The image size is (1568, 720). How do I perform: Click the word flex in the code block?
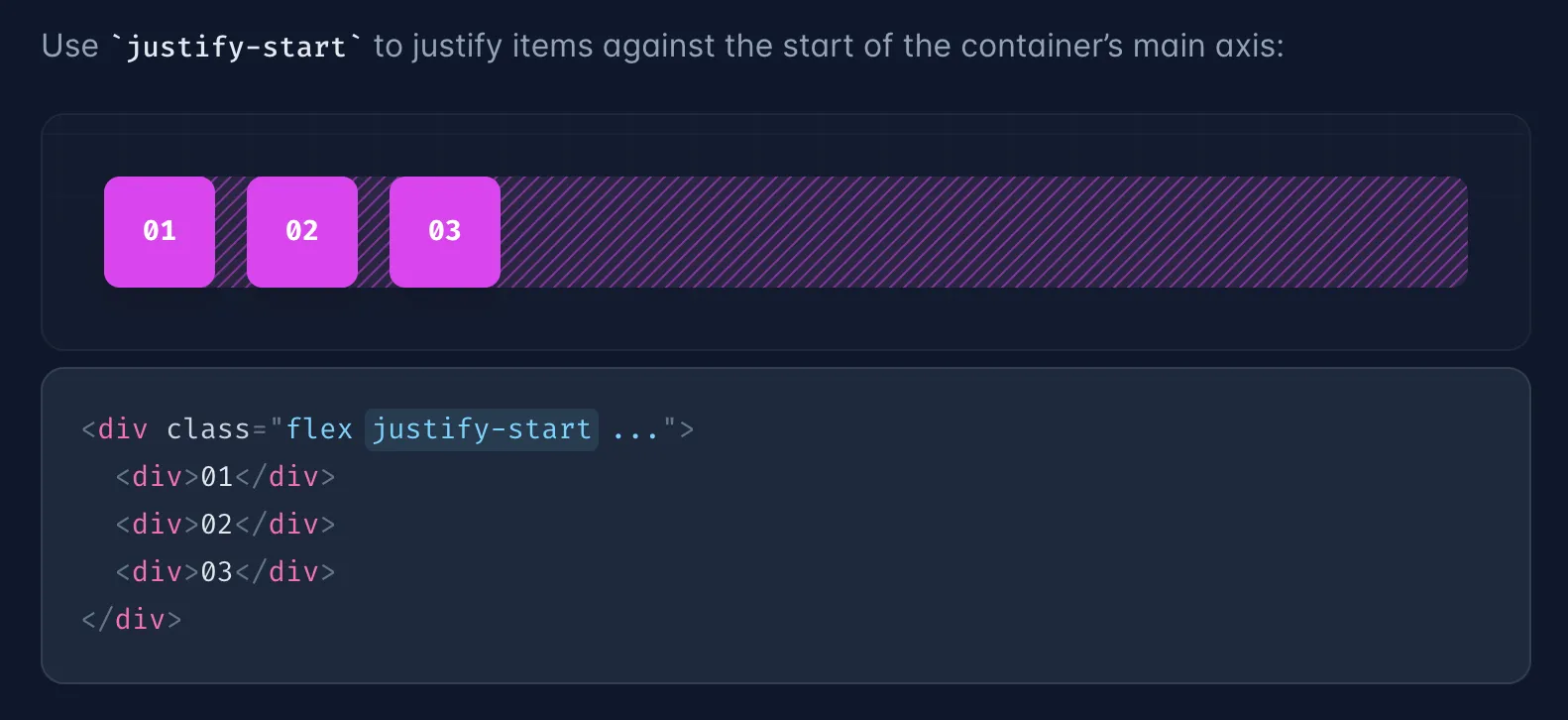(319, 429)
